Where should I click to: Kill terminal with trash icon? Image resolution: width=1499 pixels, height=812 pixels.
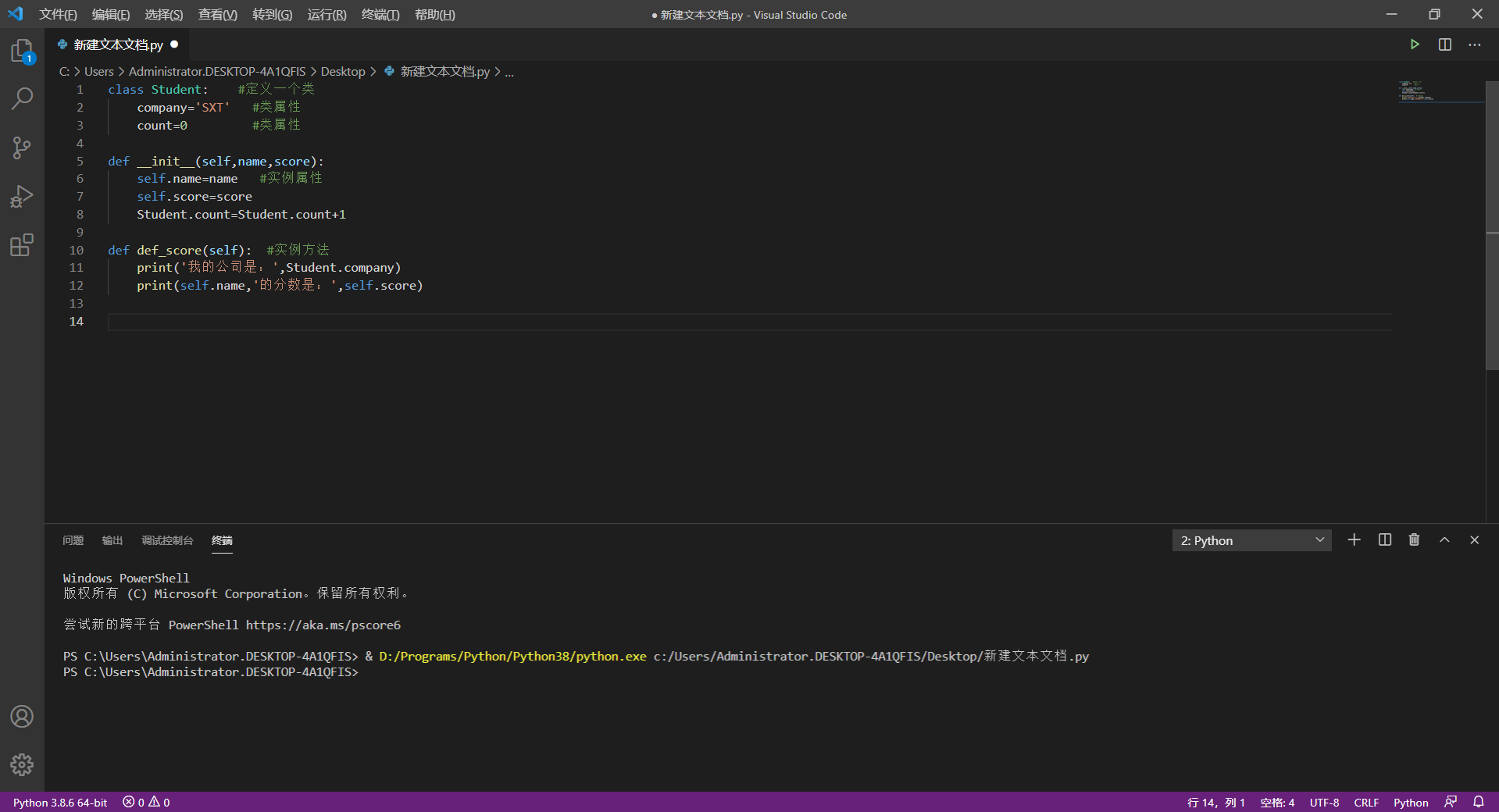pyautogui.click(x=1414, y=540)
